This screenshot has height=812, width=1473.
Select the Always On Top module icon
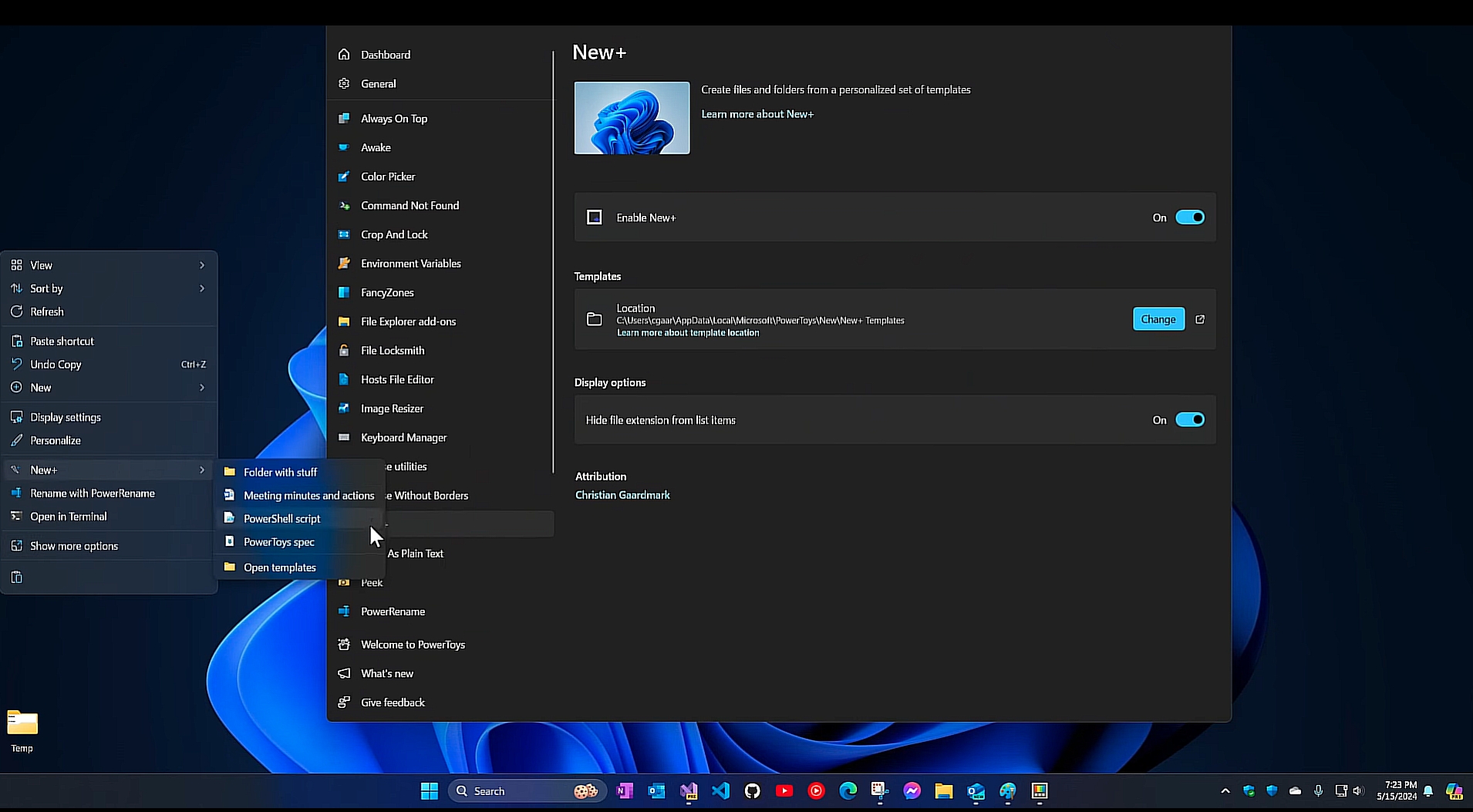[344, 118]
